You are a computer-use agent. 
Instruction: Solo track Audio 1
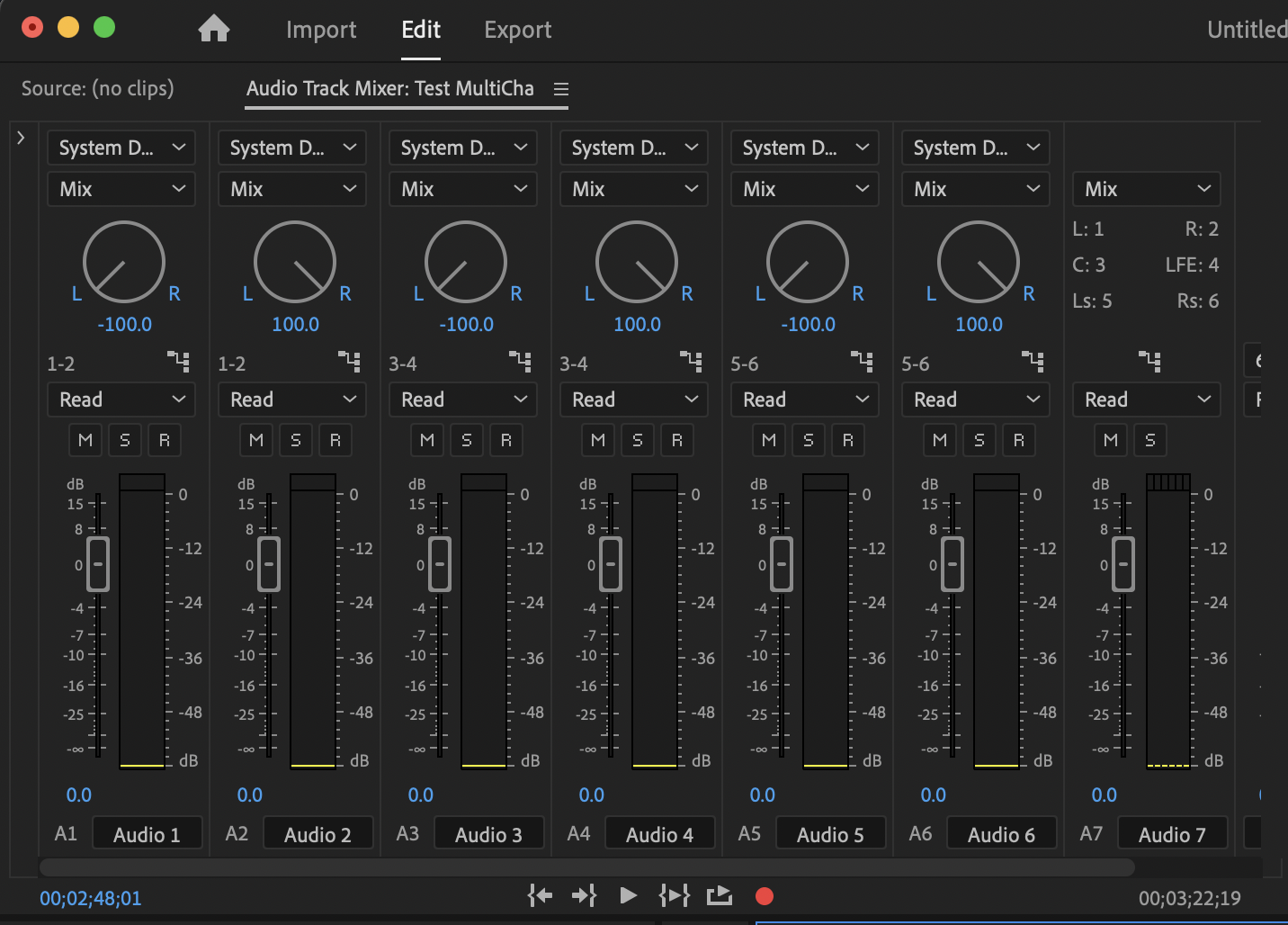point(125,440)
